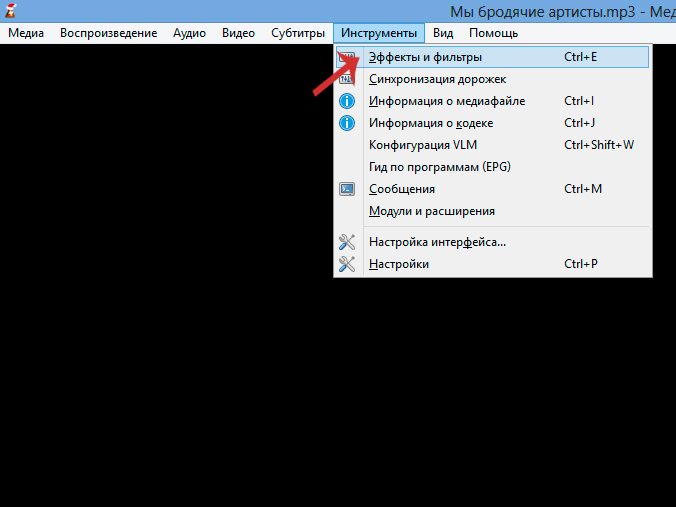The width and height of the screenshot is (676, 507).
Task: Click the VLC cone icon in title bar
Action: point(11,11)
